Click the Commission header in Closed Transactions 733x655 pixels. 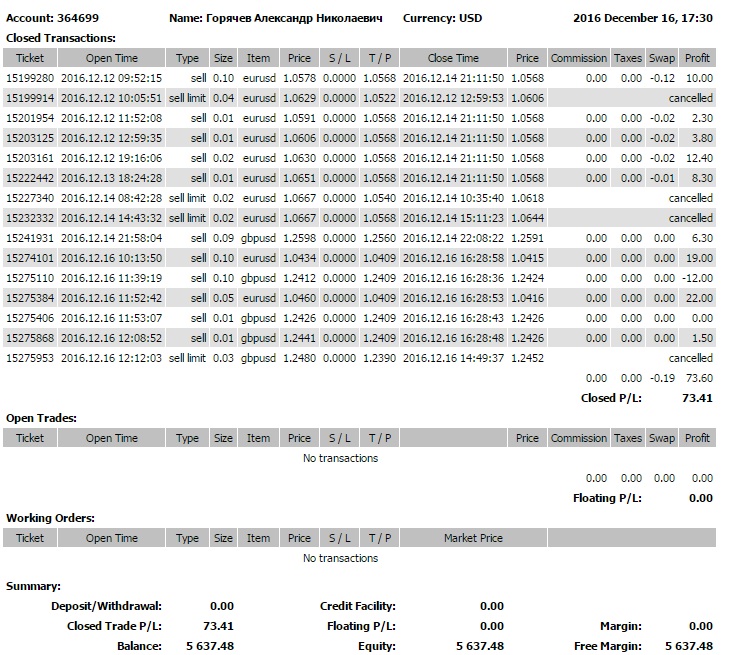coord(579,58)
